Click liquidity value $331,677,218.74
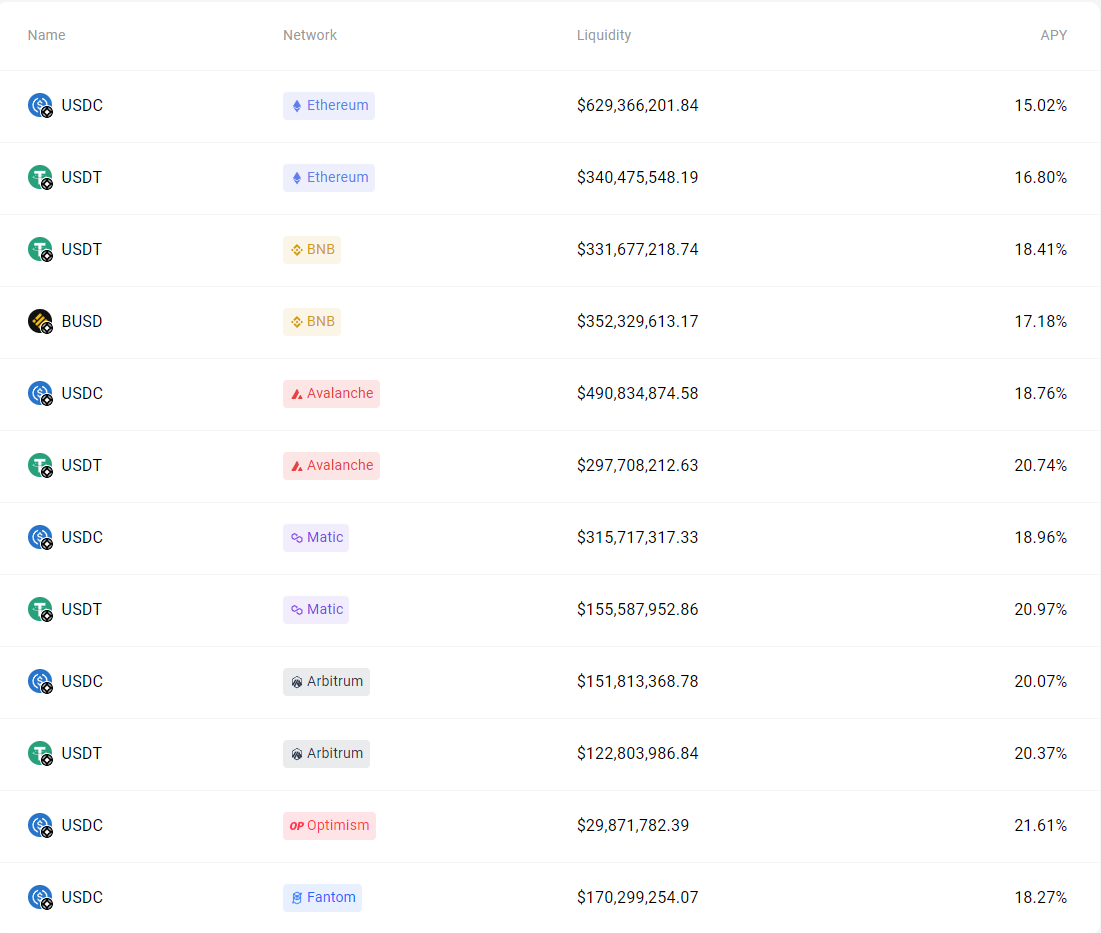The width and height of the screenshot is (1101, 933). pyautogui.click(x=638, y=249)
